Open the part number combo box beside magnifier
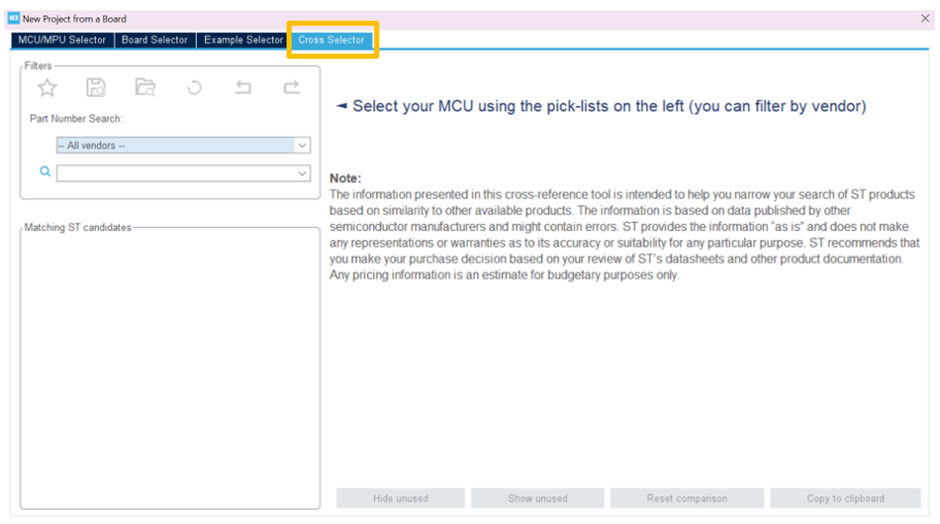Screen dimensions: 940x524 coord(183,173)
